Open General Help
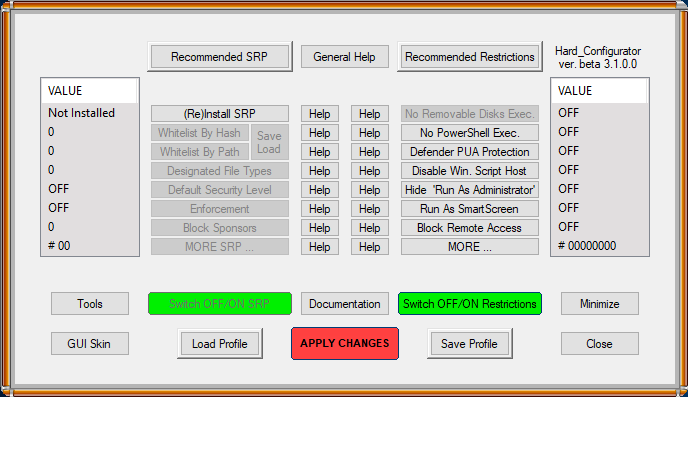688x460 pixels. (x=344, y=57)
